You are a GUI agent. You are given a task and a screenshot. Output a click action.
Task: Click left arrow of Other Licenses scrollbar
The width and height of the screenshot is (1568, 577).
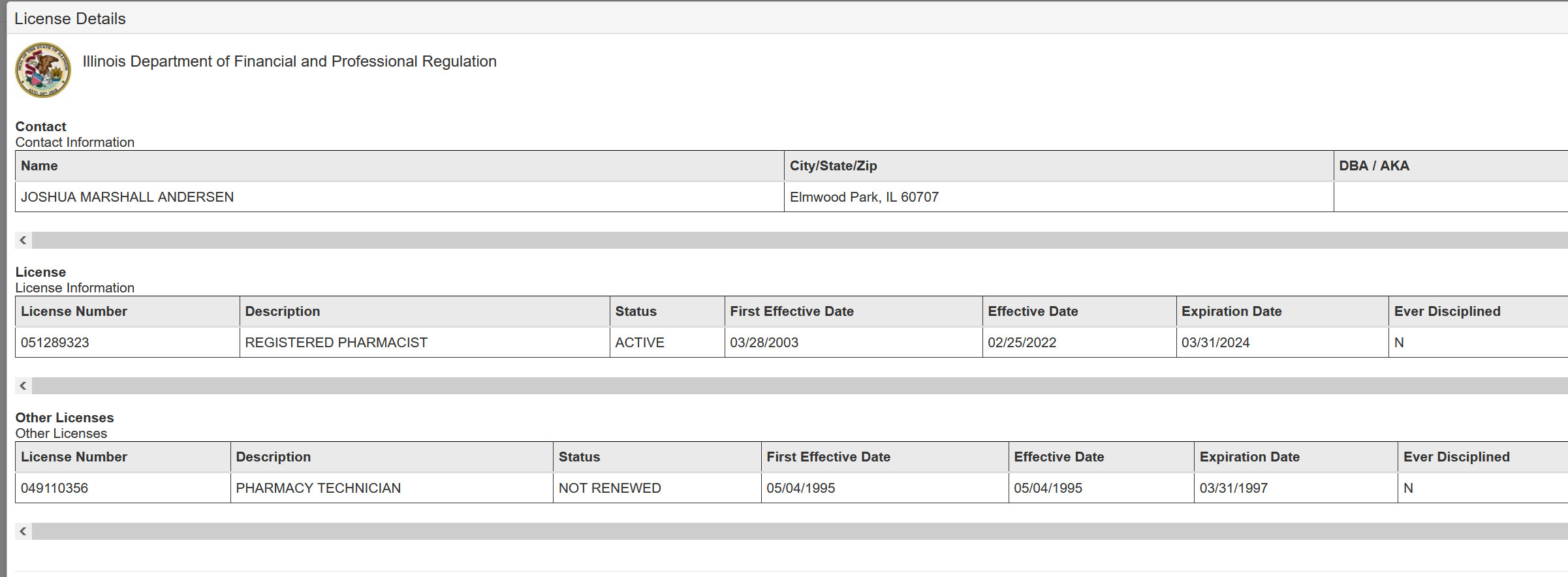click(24, 531)
